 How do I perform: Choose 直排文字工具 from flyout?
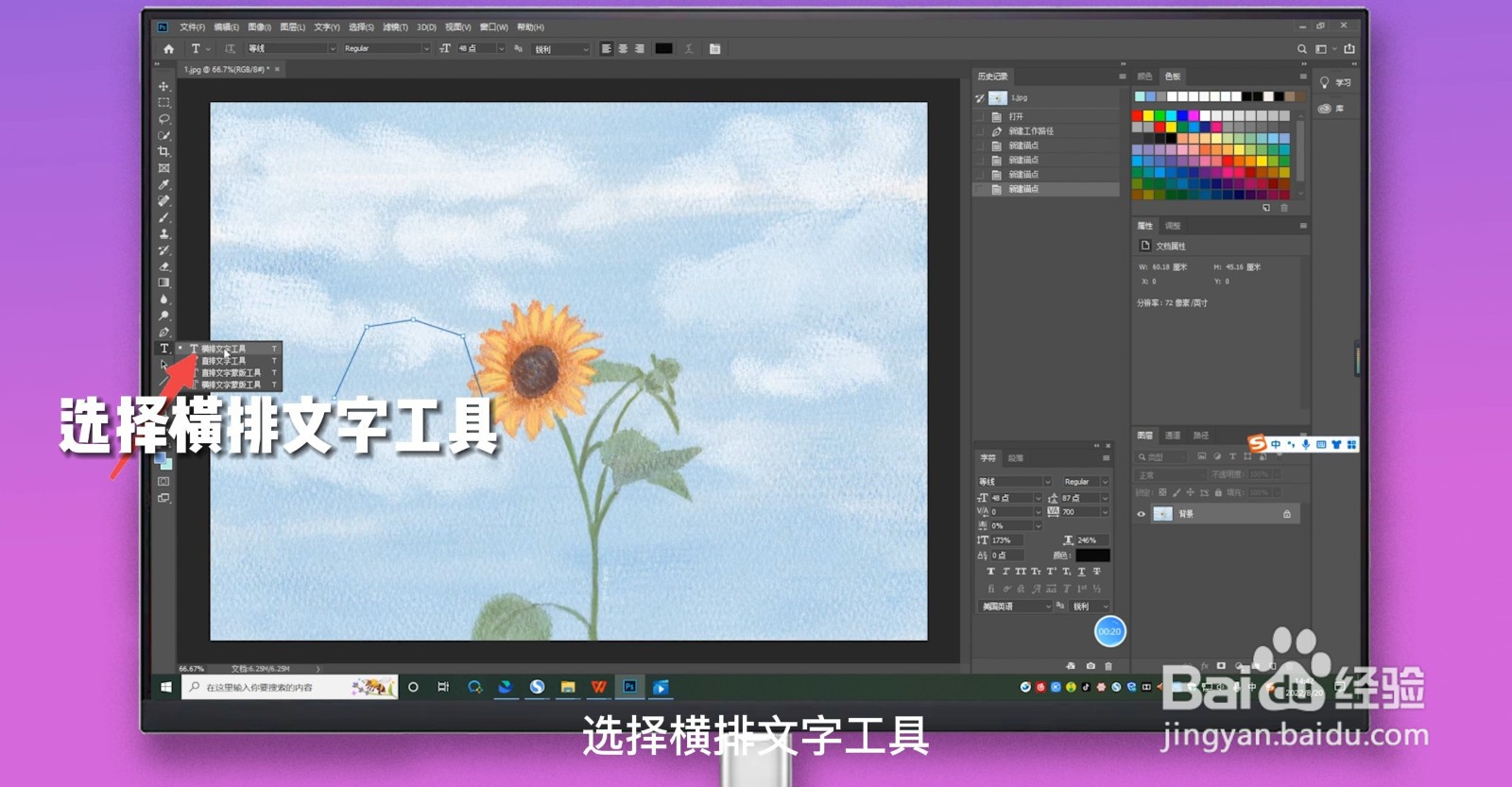point(223,361)
